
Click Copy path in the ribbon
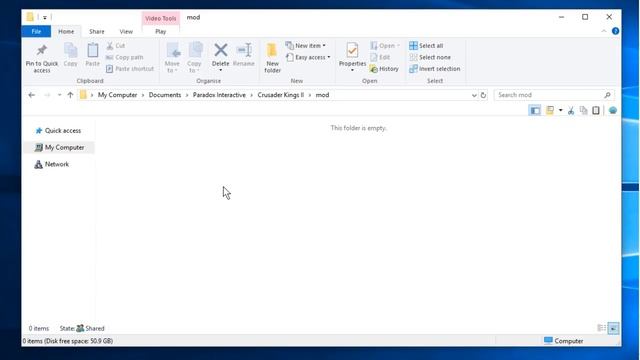[124, 57]
